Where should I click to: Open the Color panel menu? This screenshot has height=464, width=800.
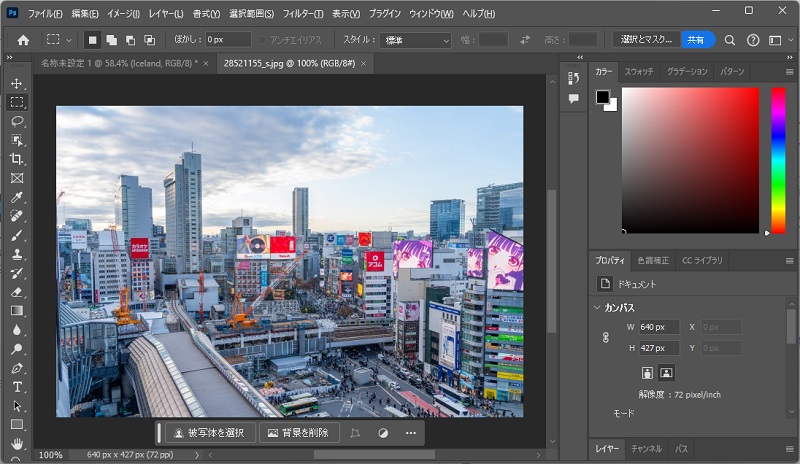click(789, 72)
